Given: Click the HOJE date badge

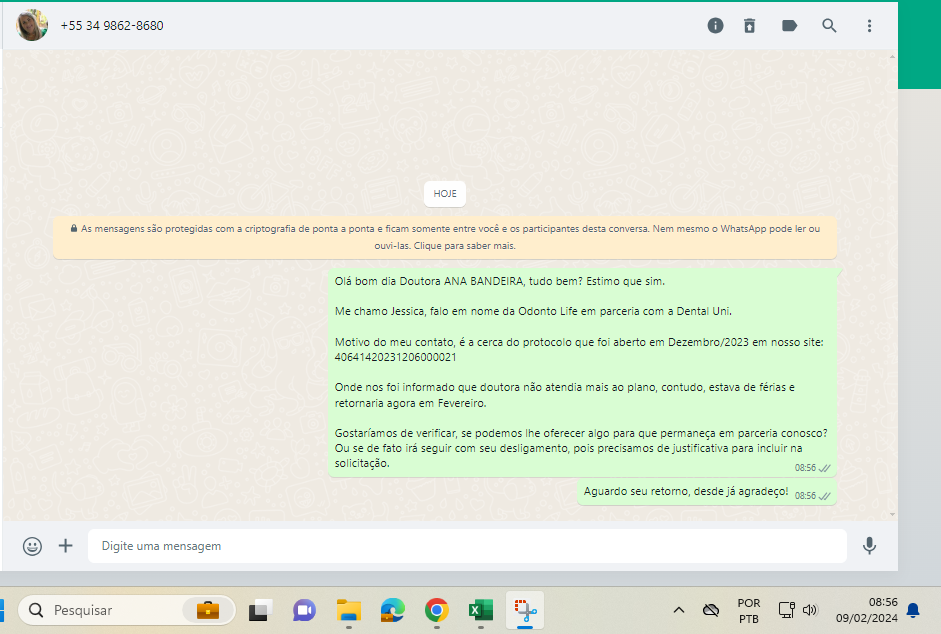Looking at the screenshot, I should click(445, 193).
